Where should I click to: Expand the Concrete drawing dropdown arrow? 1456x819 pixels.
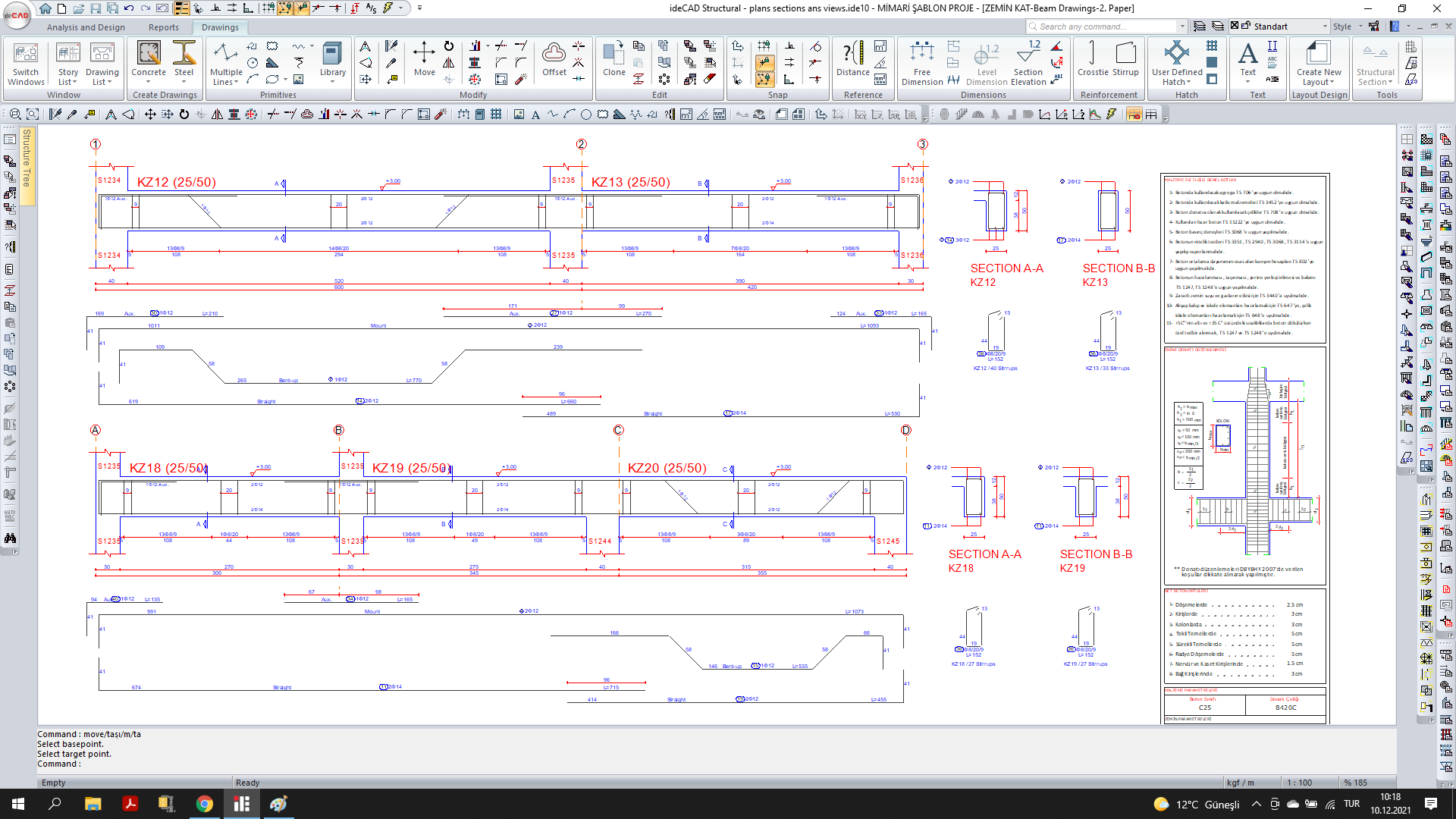(149, 80)
